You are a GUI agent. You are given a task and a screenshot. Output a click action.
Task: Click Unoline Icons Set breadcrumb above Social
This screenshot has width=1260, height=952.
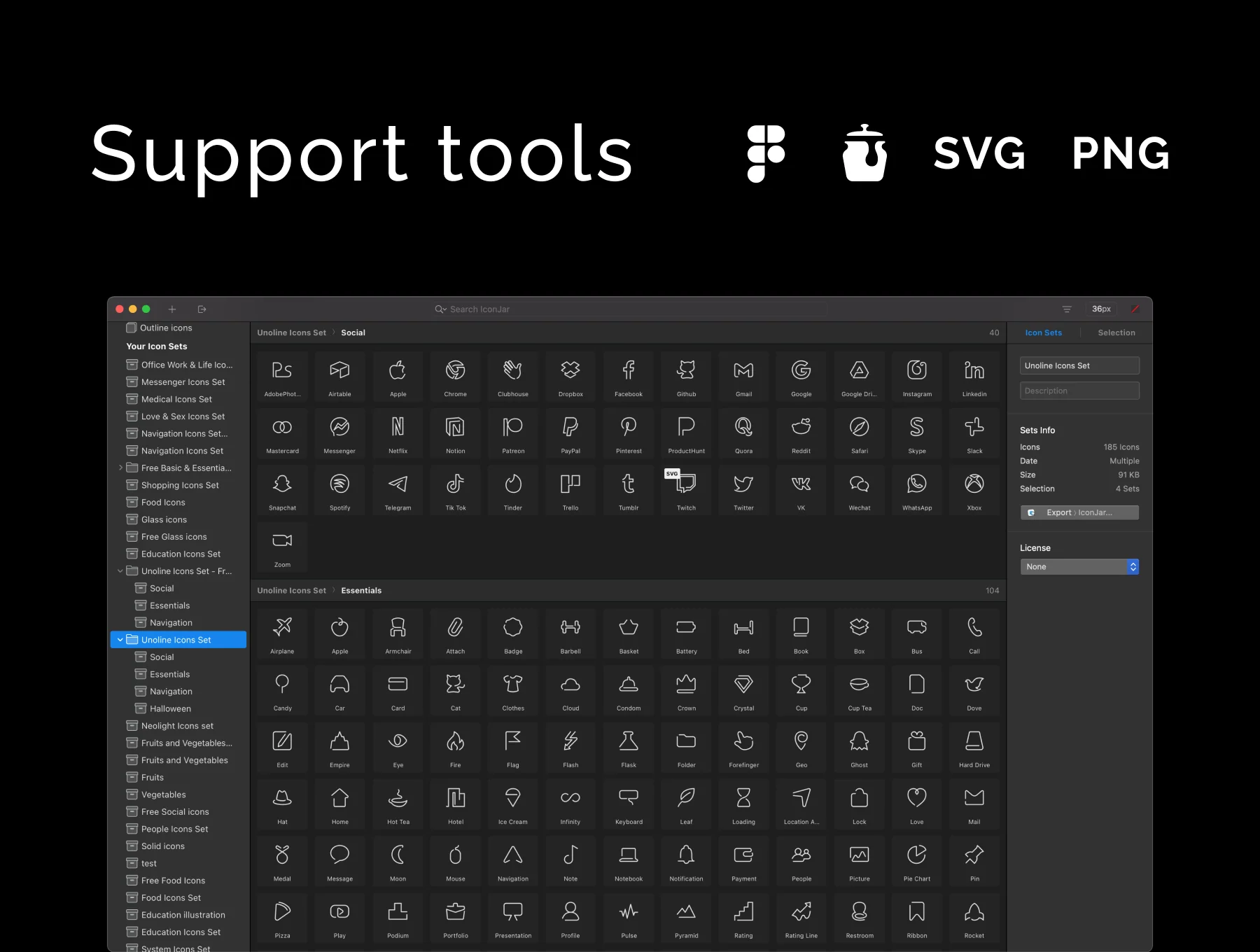tap(291, 332)
